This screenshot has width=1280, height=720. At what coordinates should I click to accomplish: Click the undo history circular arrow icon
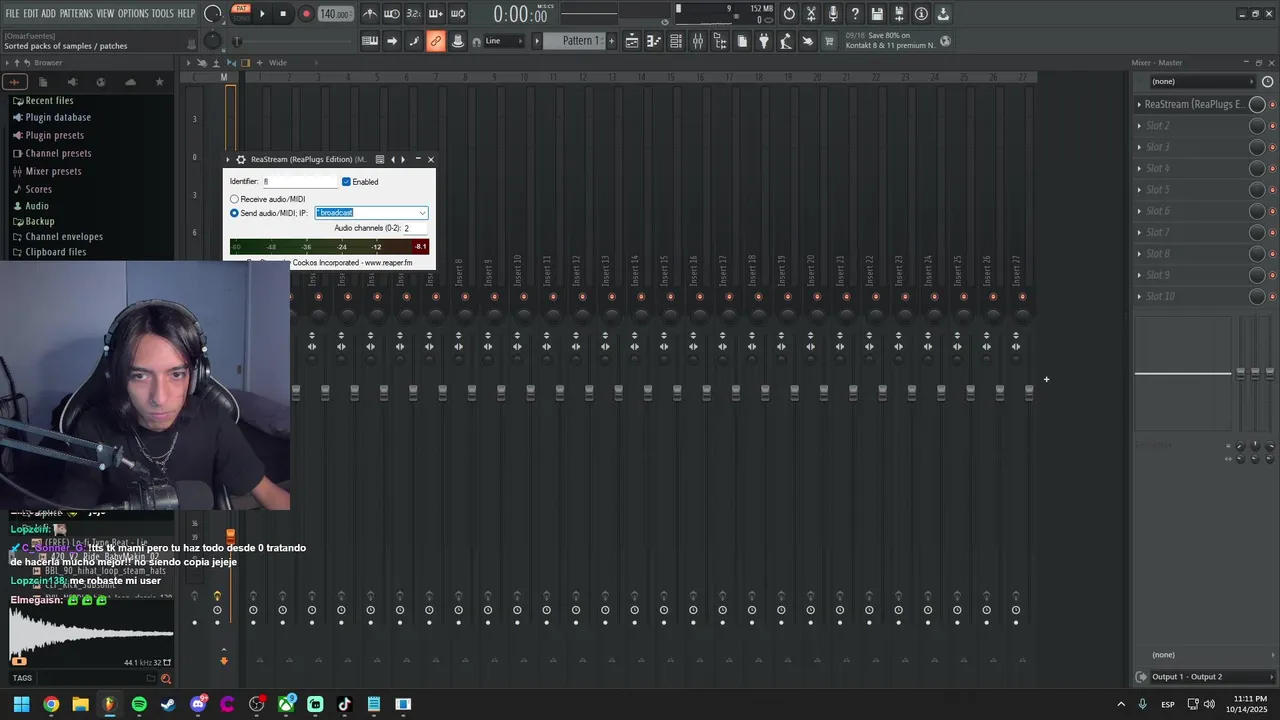(789, 14)
